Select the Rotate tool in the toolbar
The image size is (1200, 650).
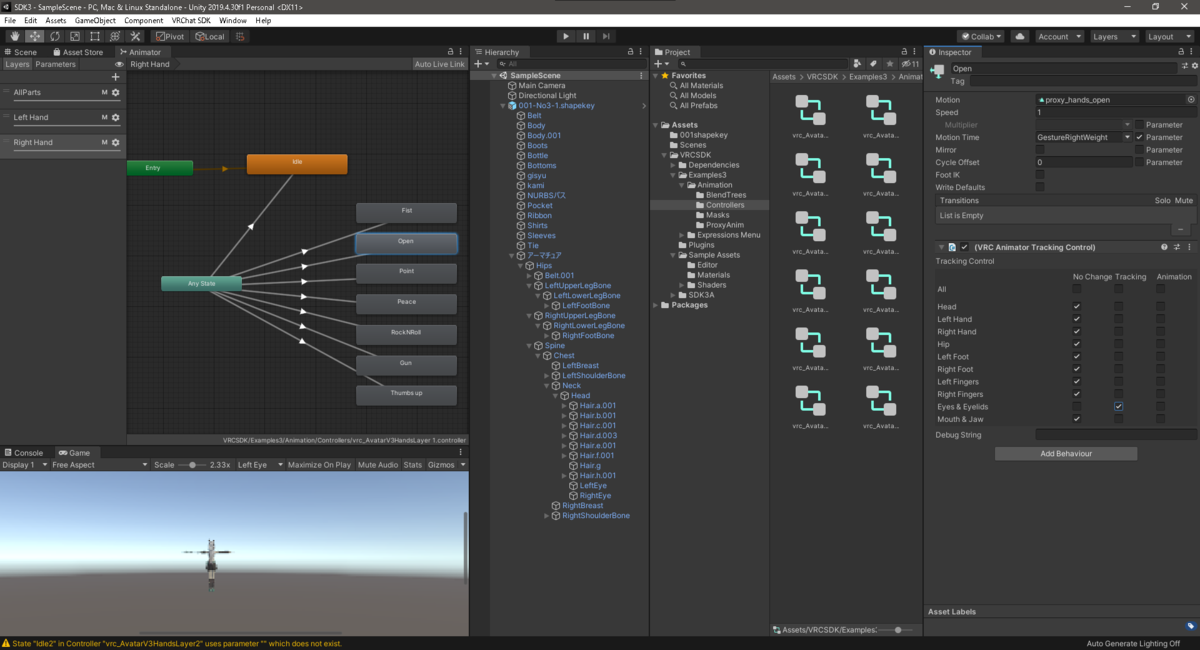click(x=54, y=36)
